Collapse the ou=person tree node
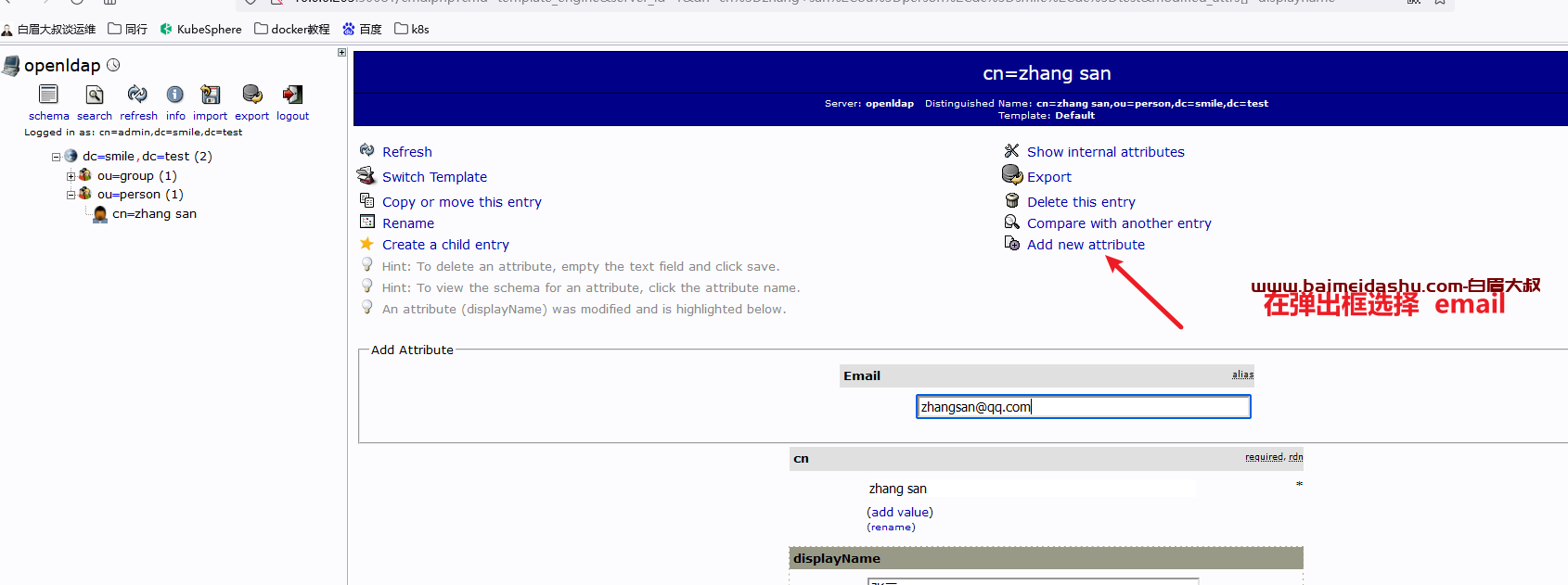Image resolution: width=1568 pixels, height=585 pixels. (71, 195)
